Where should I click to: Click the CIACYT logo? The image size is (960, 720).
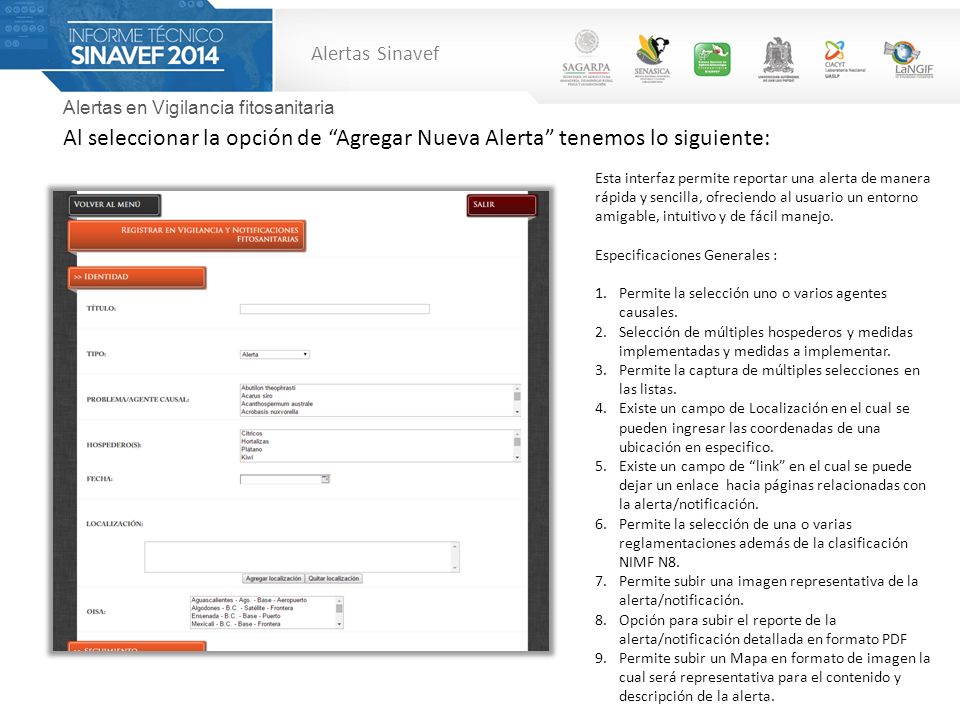(x=844, y=59)
